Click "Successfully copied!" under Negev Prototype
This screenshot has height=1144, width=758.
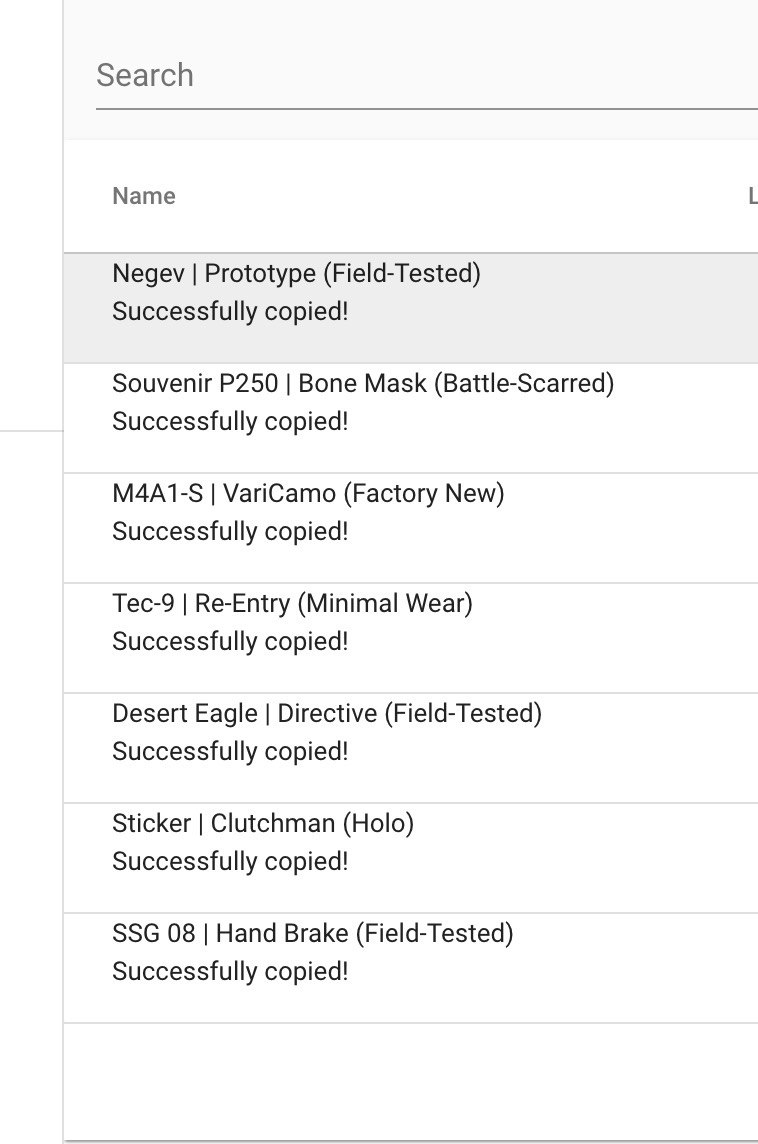[x=230, y=312]
